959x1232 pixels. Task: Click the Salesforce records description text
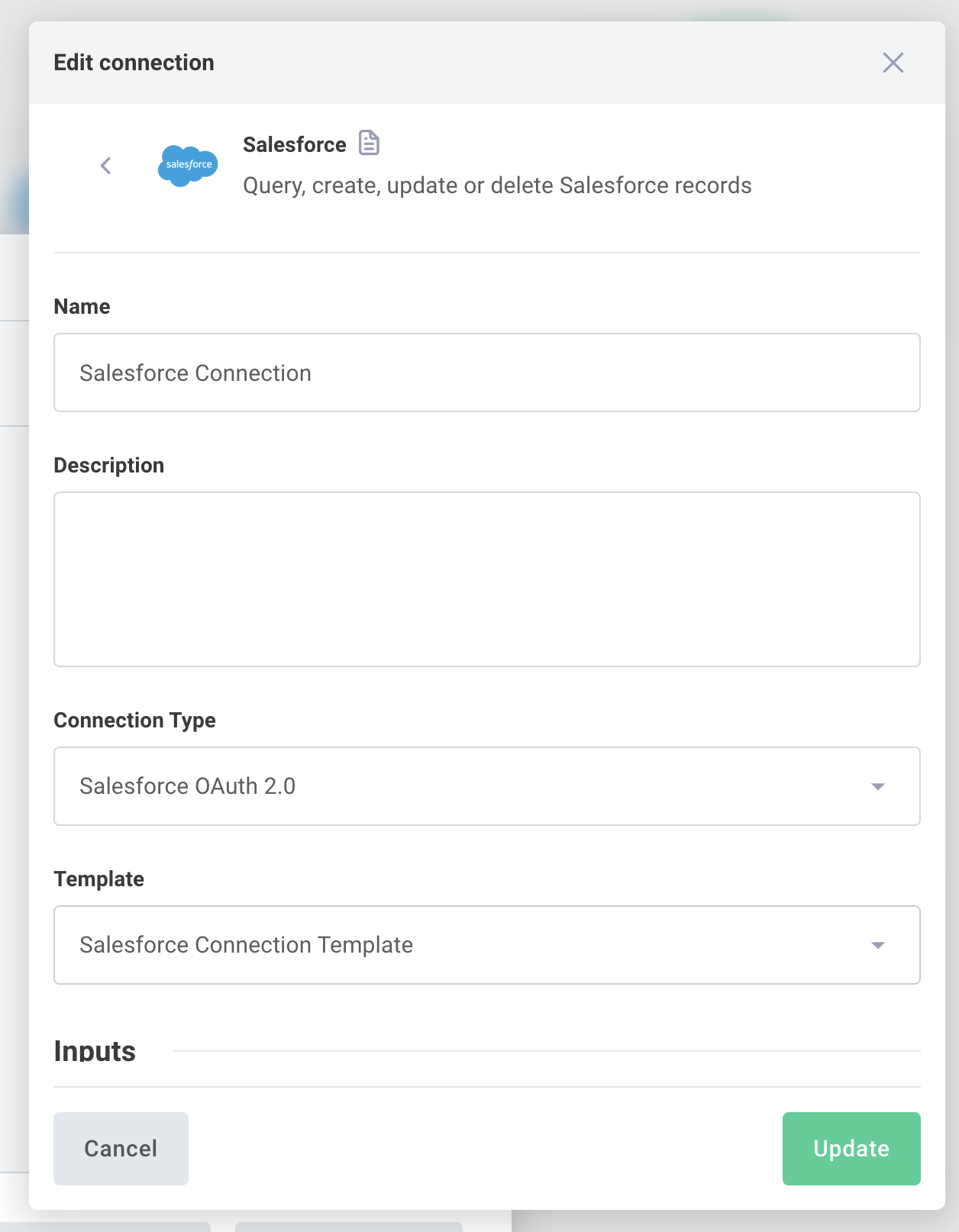pos(496,185)
